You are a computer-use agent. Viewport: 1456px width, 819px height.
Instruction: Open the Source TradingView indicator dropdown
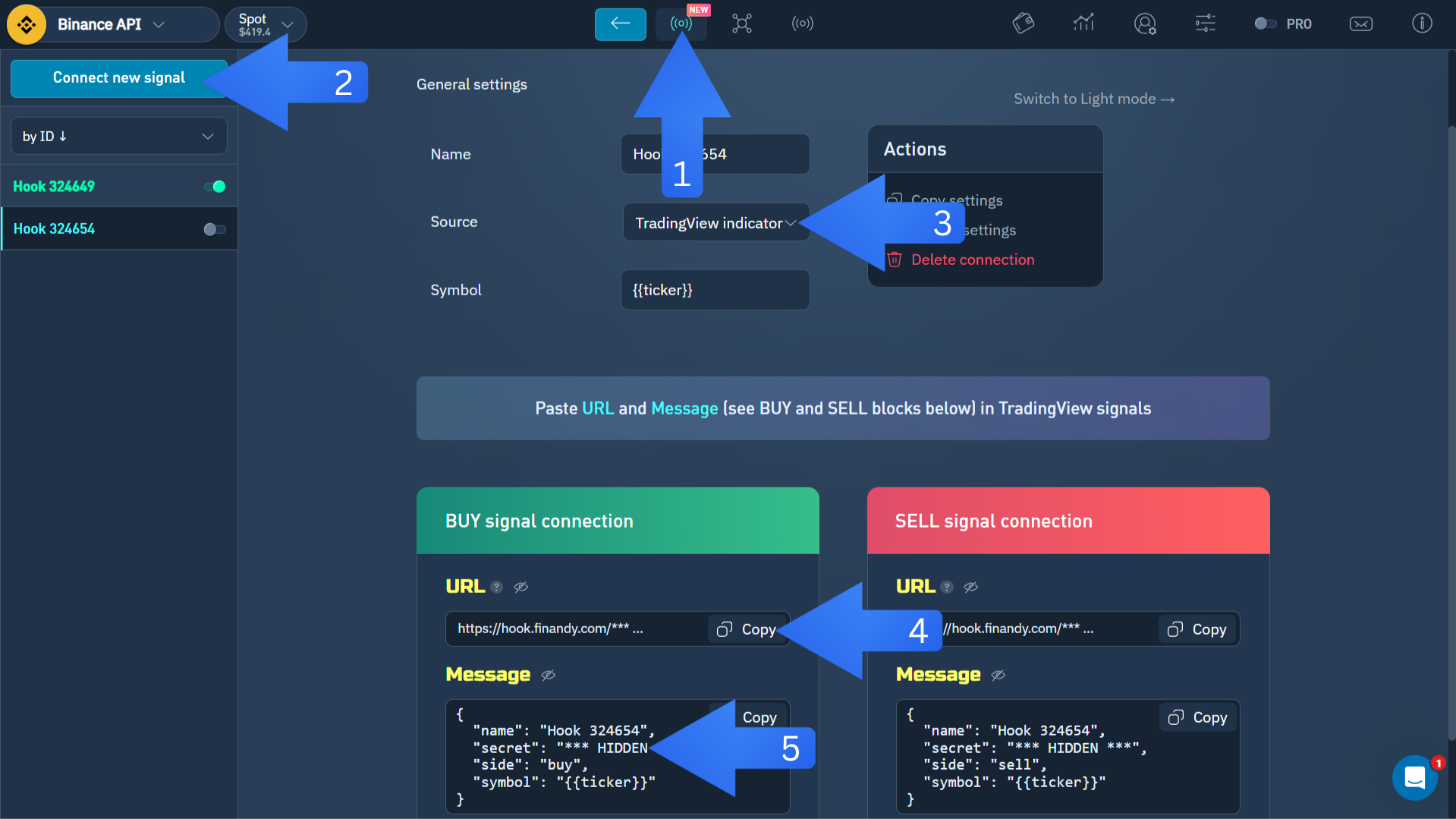(x=715, y=222)
